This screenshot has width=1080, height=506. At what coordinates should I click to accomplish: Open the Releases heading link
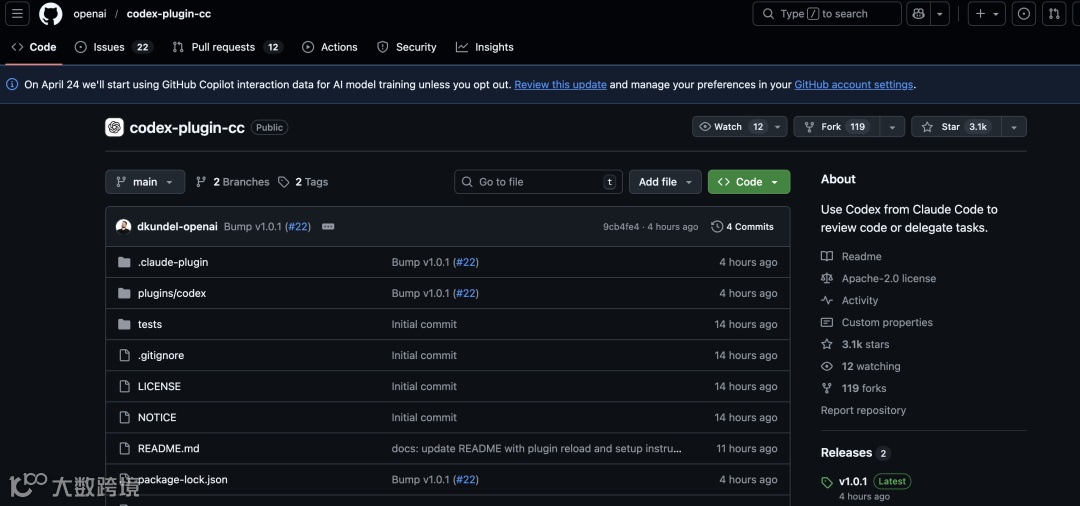click(855, 453)
